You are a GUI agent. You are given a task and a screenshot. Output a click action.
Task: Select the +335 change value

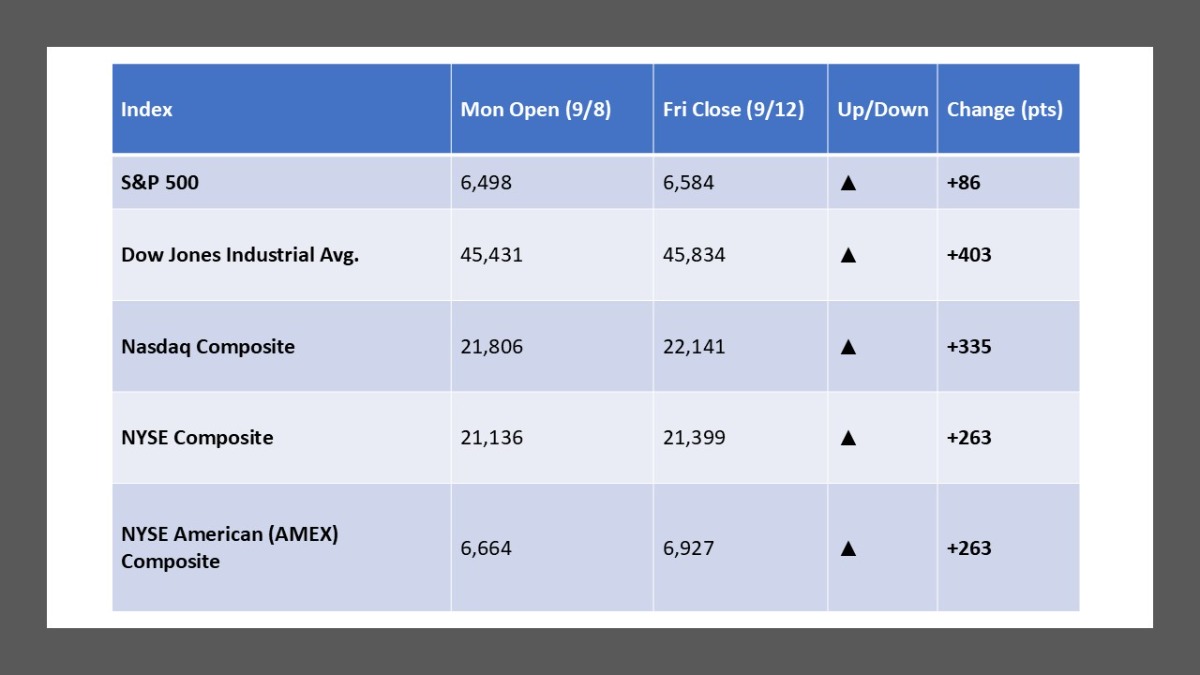tap(969, 347)
